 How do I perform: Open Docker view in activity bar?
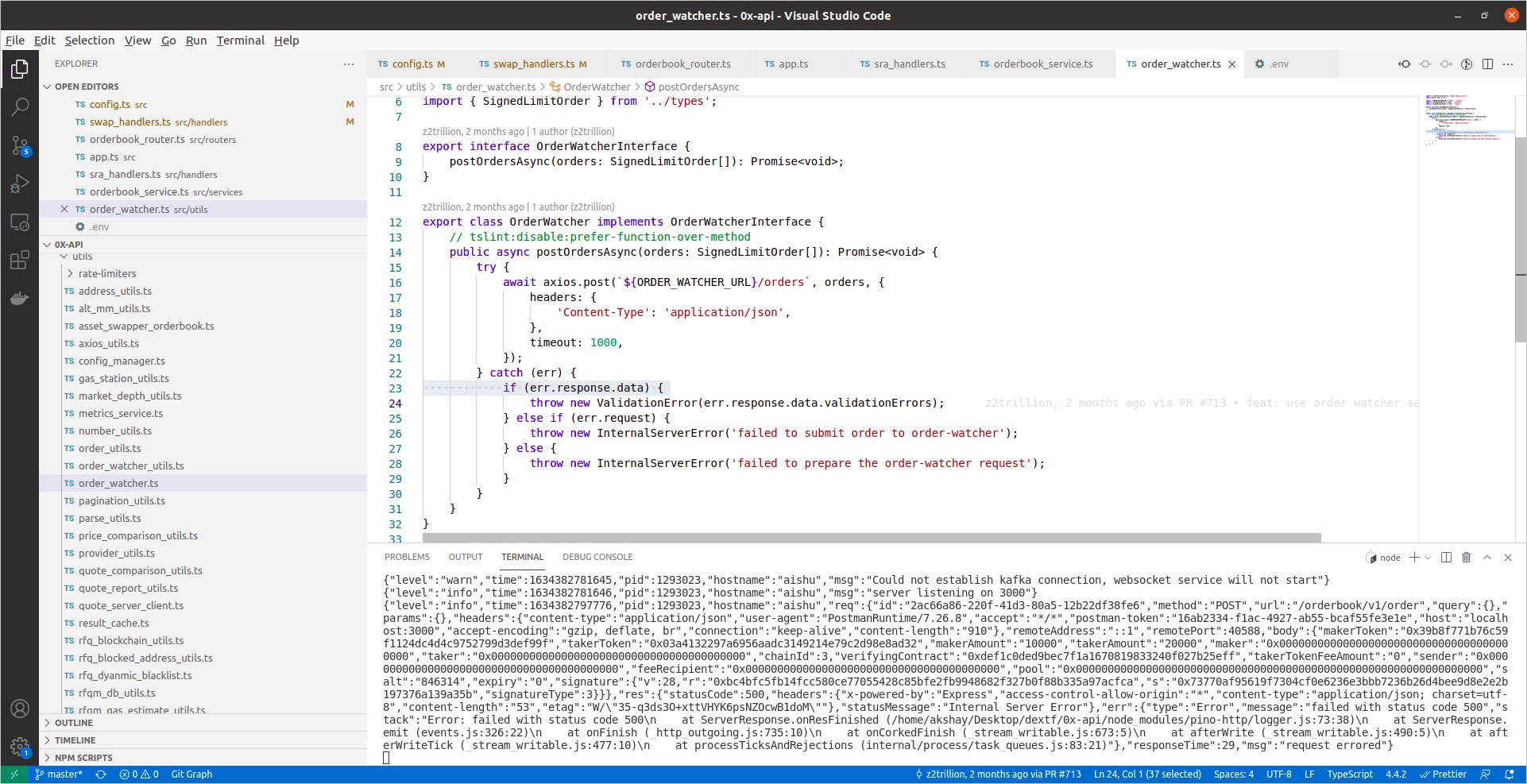[20, 299]
